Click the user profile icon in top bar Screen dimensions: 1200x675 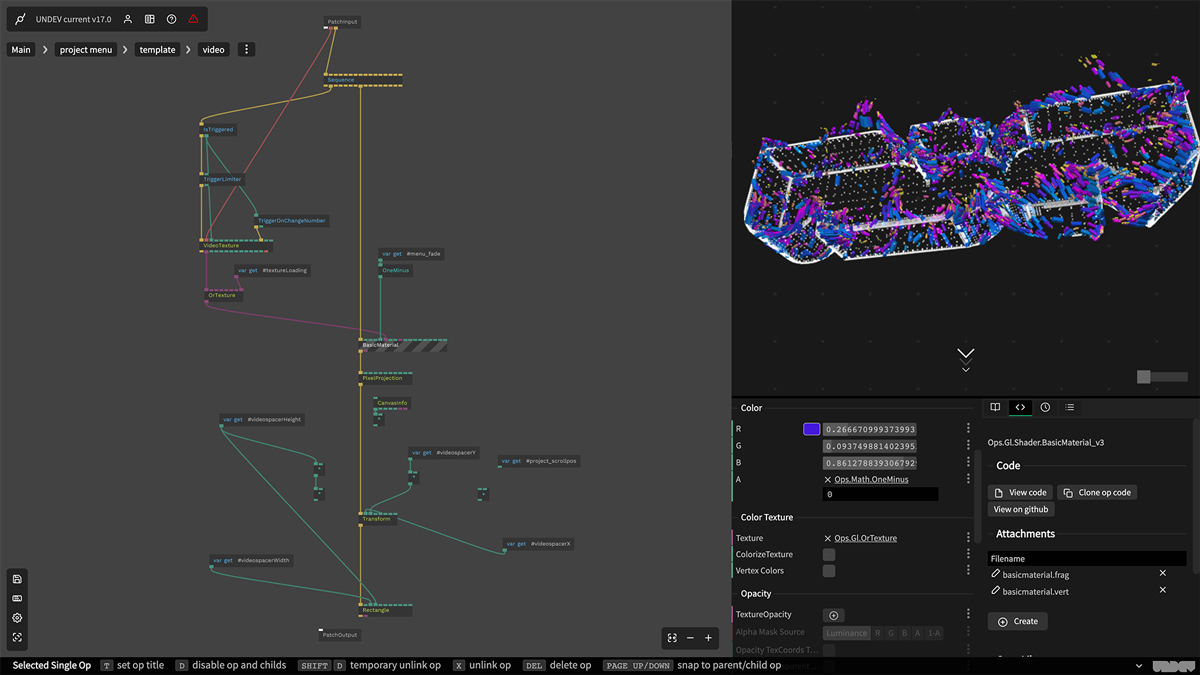click(127, 19)
